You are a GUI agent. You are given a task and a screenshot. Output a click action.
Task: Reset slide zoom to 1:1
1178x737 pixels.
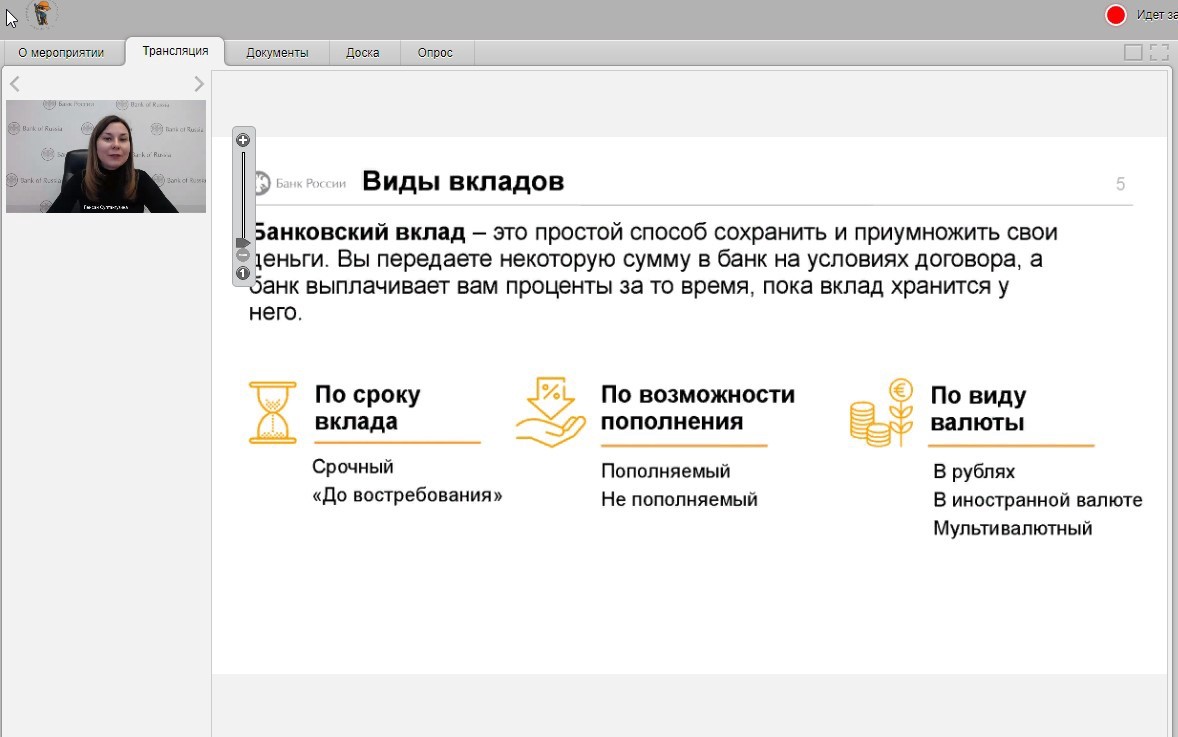pyautogui.click(x=243, y=273)
